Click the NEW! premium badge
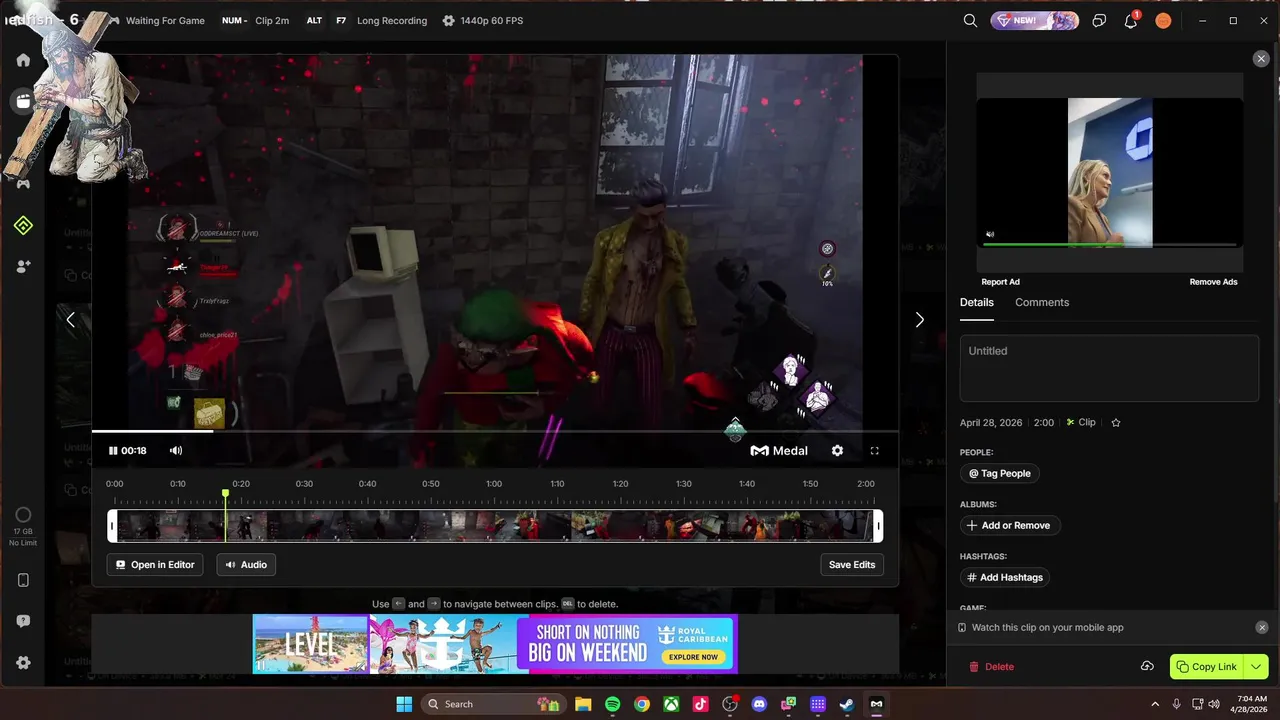1280x720 pixels. click(x=1035, y=20)
